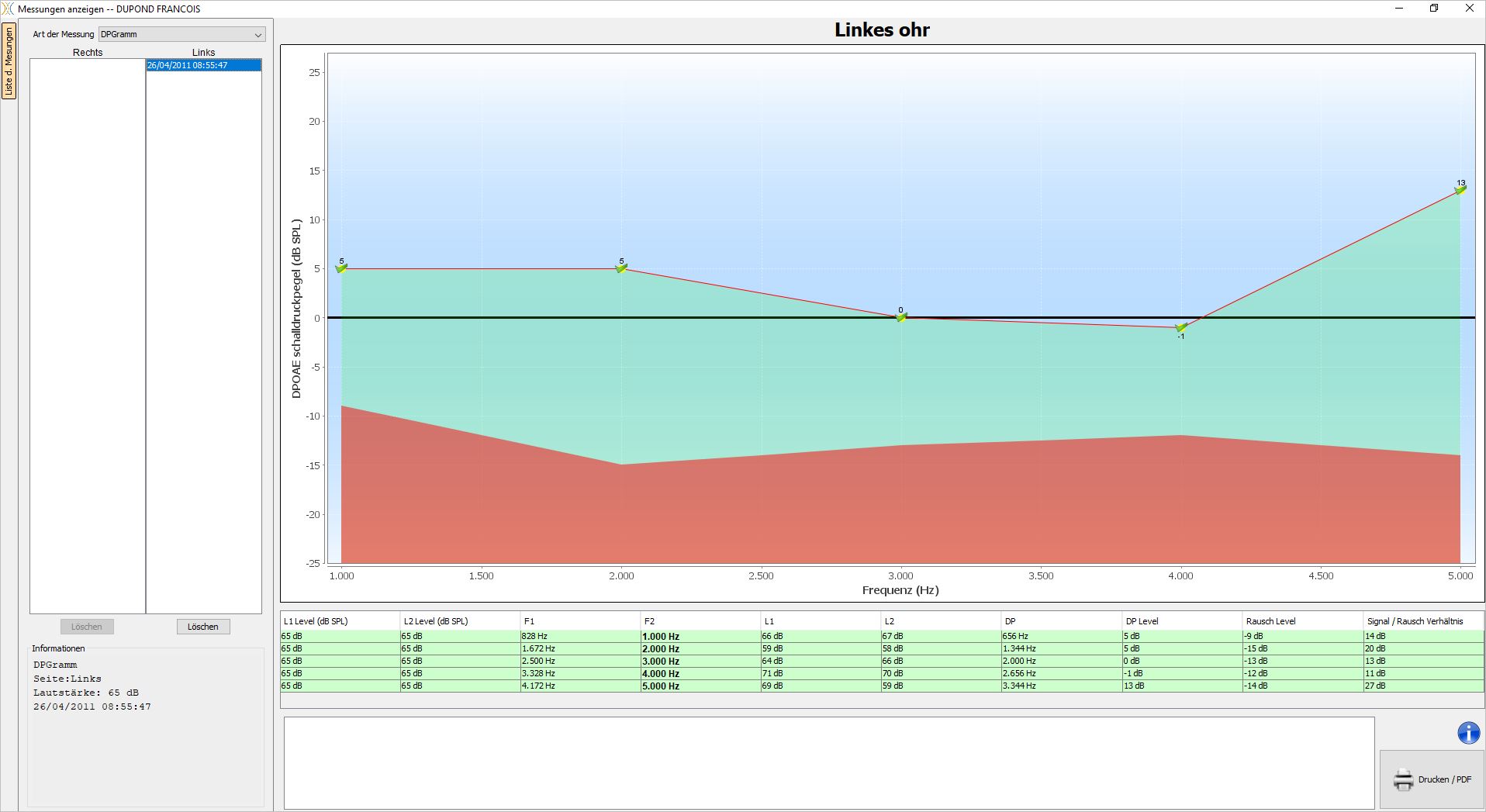1486x812 pixels.
Task: Click the printer icon for Drucken / PDF
Action: tap(1403, 779)
